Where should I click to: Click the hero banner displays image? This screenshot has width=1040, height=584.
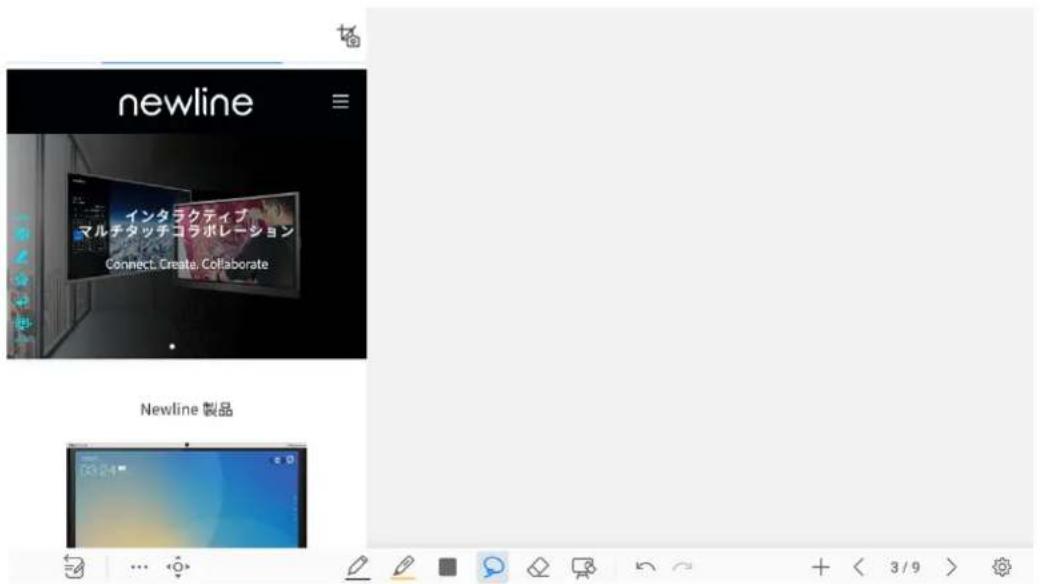(186, 246)
